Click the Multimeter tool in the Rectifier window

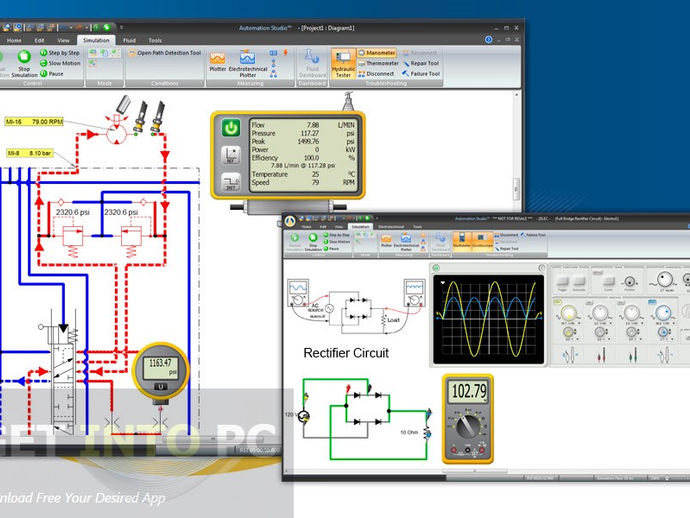click(462, 241)
